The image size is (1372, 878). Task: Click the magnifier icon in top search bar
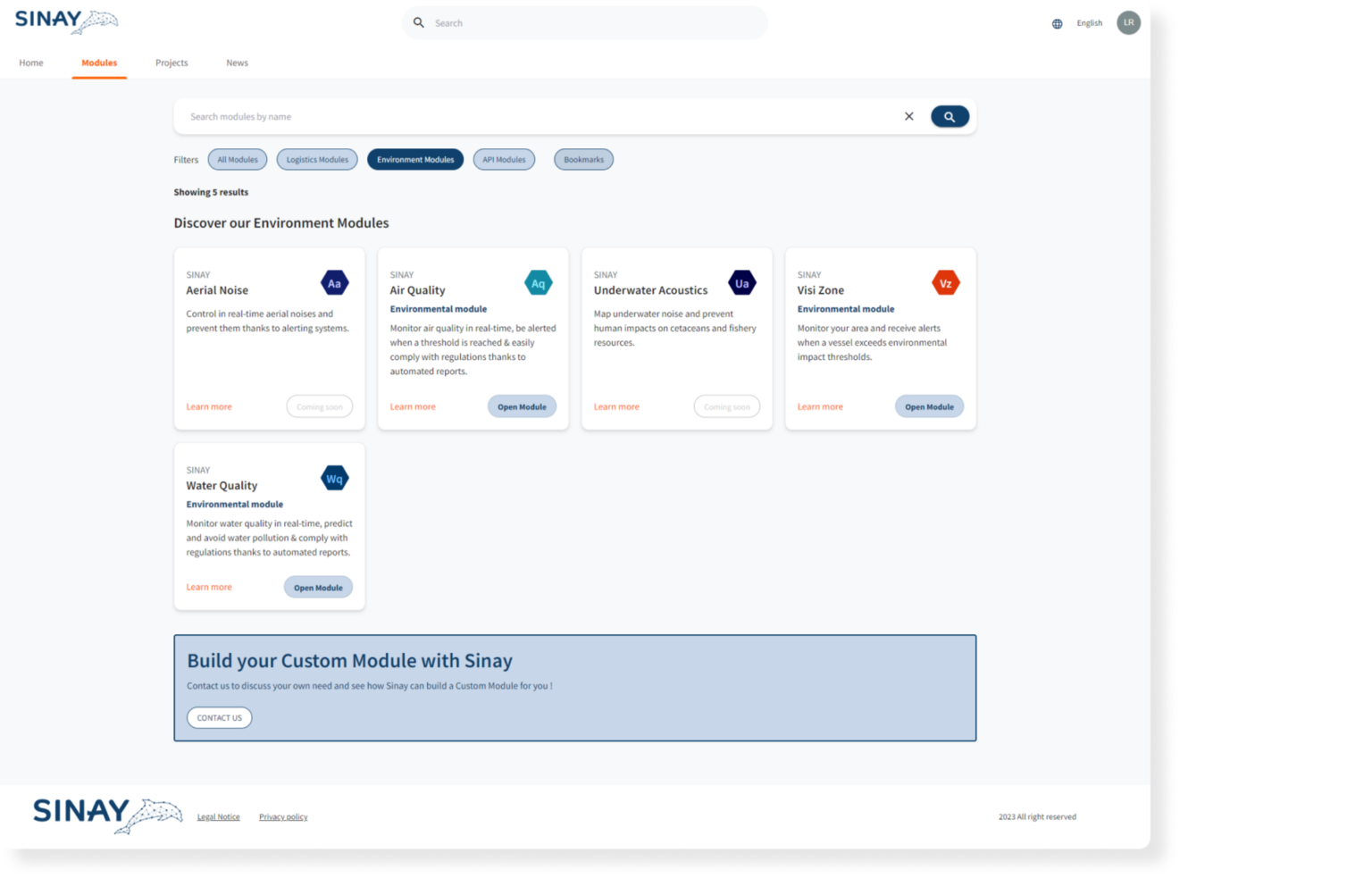(419, 23)
